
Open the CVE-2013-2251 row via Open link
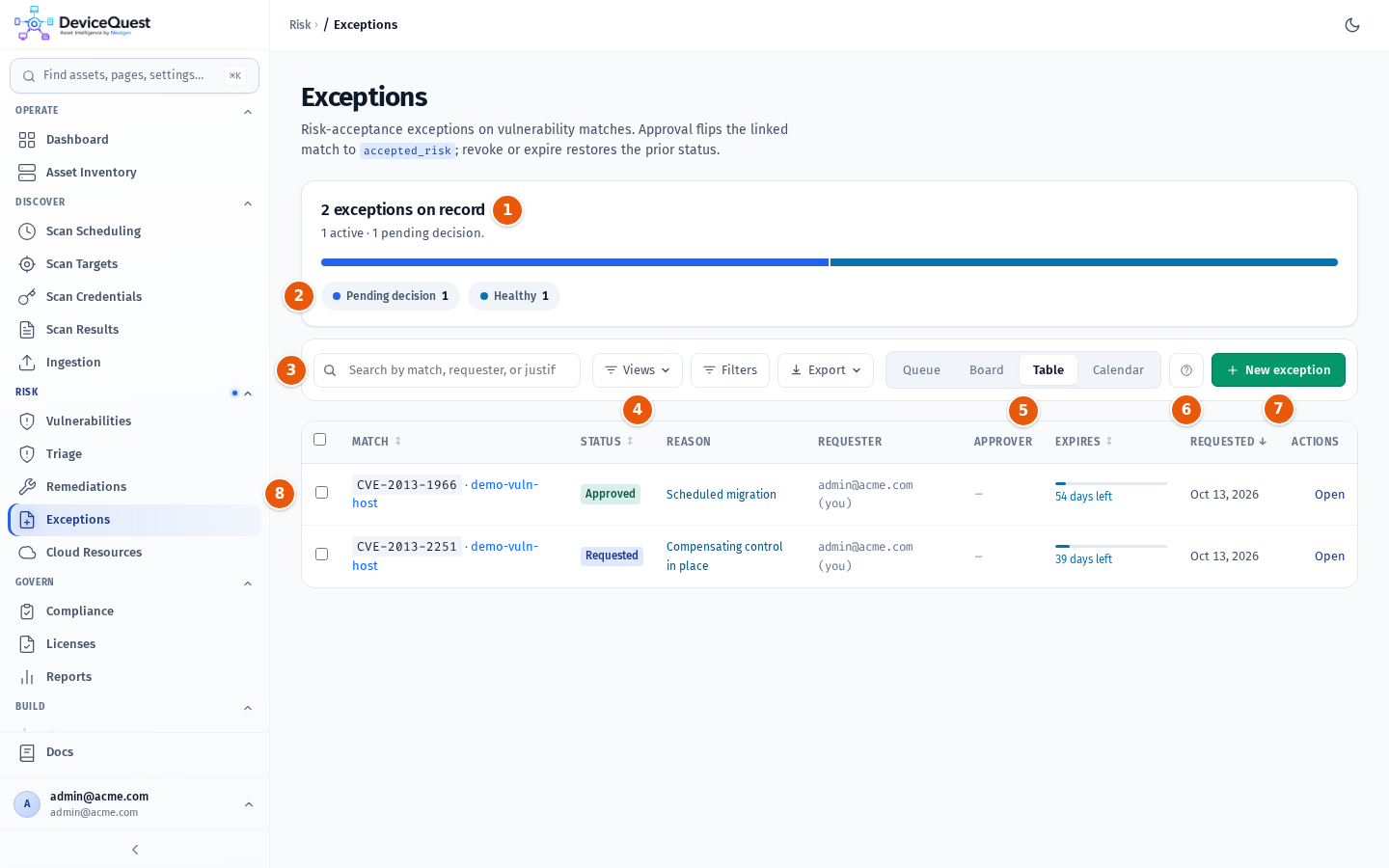(1329, 556)
